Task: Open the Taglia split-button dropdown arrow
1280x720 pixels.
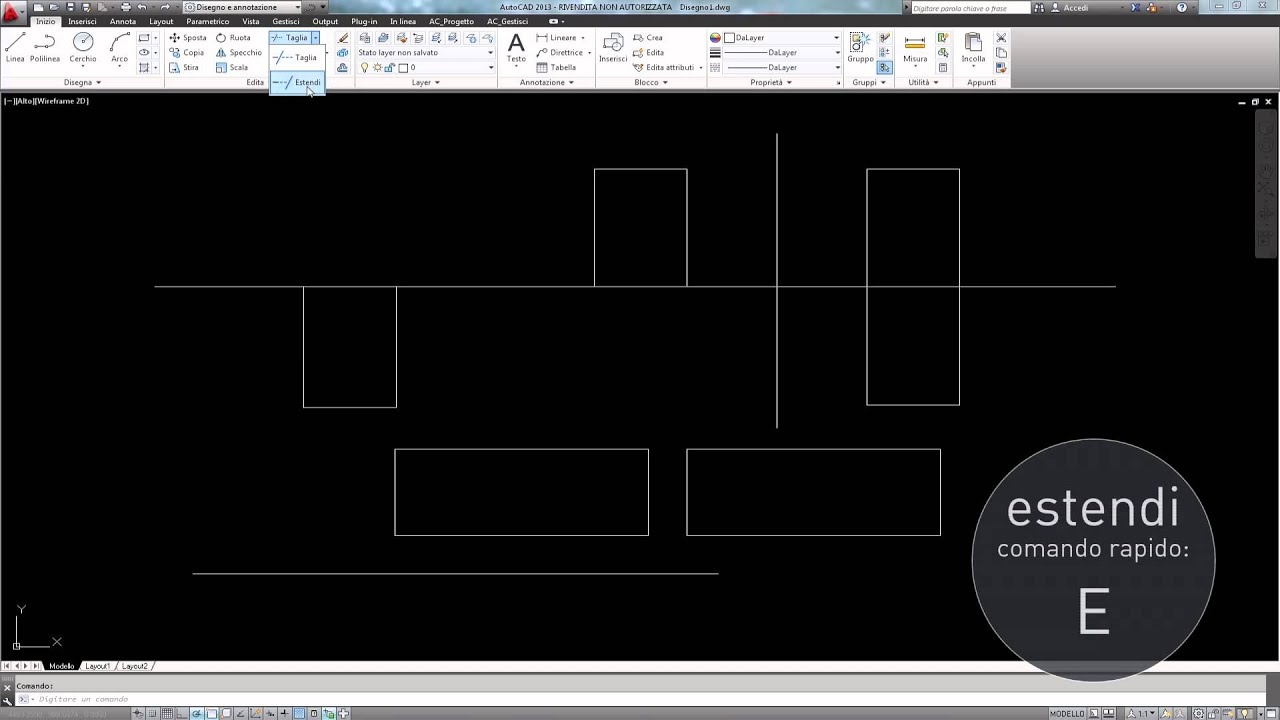Action: 315,38
